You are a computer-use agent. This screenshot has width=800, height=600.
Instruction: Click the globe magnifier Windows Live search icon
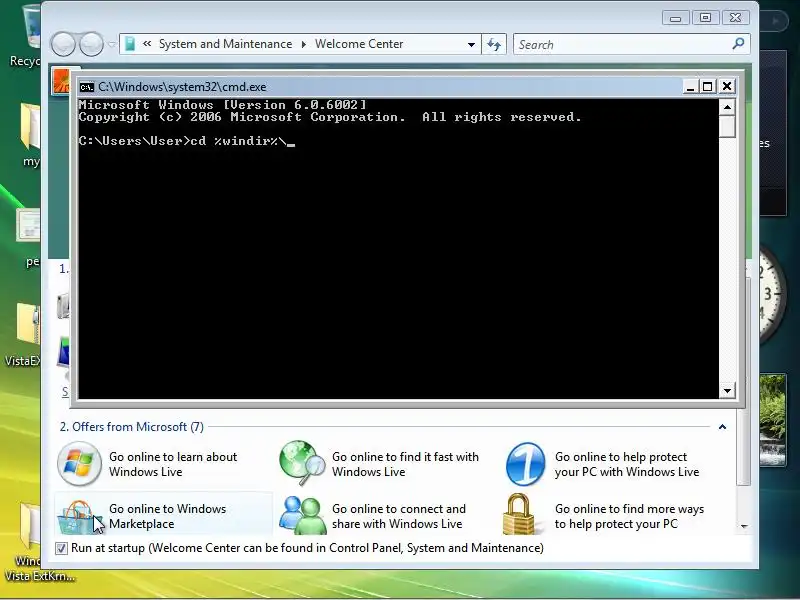[302, 463]
